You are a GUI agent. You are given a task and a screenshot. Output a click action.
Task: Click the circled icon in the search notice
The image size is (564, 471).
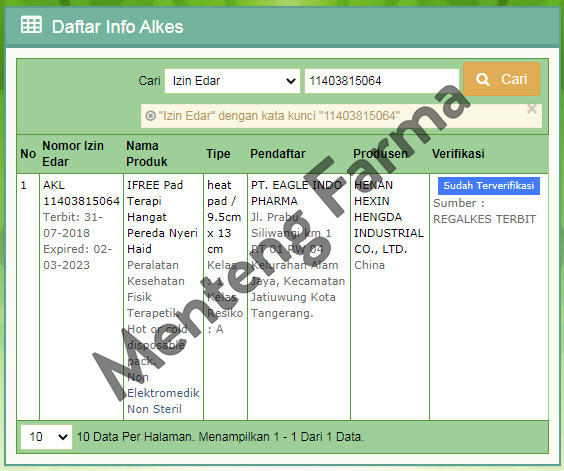tap(150, 116)
